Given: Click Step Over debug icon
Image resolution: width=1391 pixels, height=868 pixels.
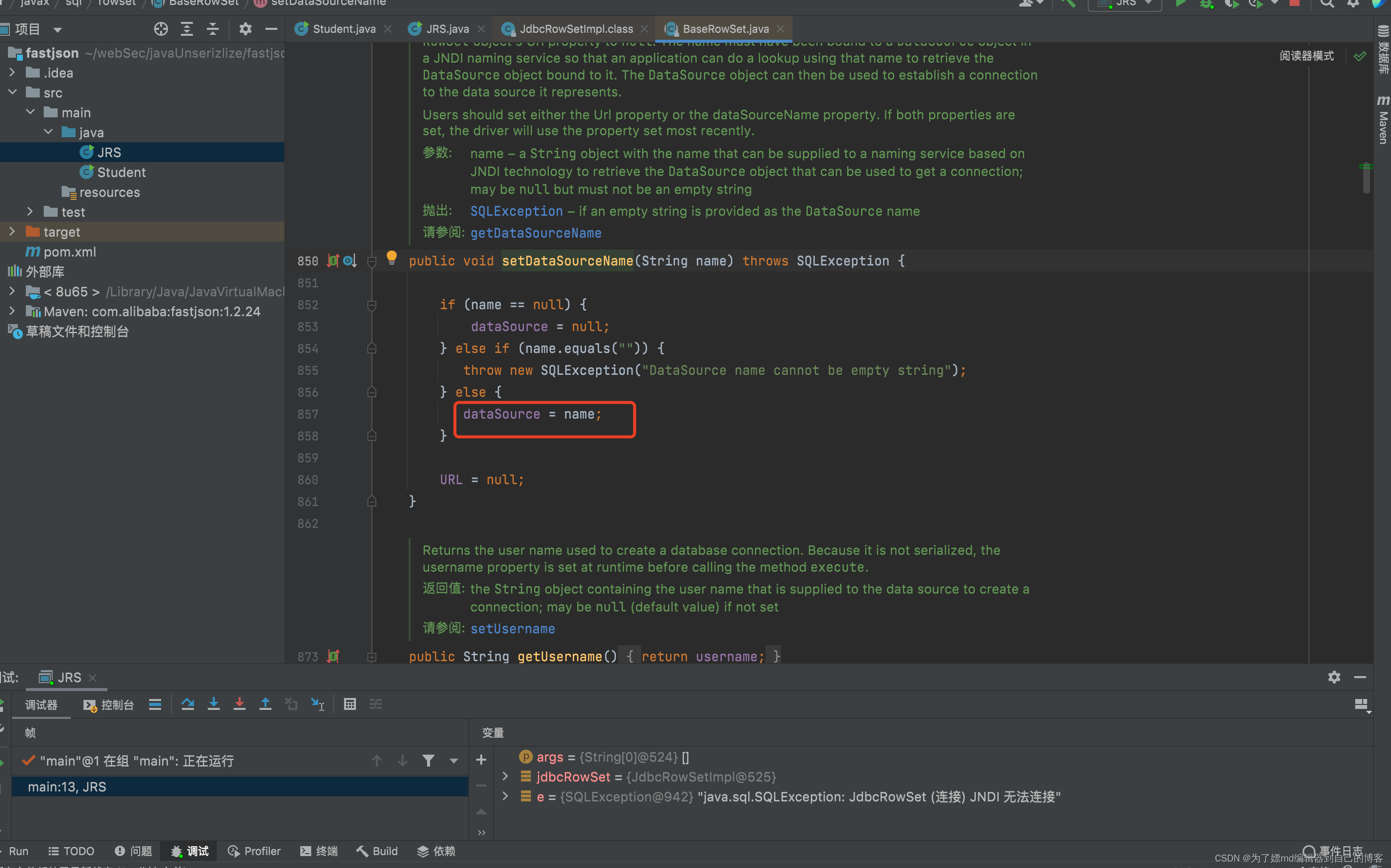Looking at the screenshot, I should tap(188, 704).
